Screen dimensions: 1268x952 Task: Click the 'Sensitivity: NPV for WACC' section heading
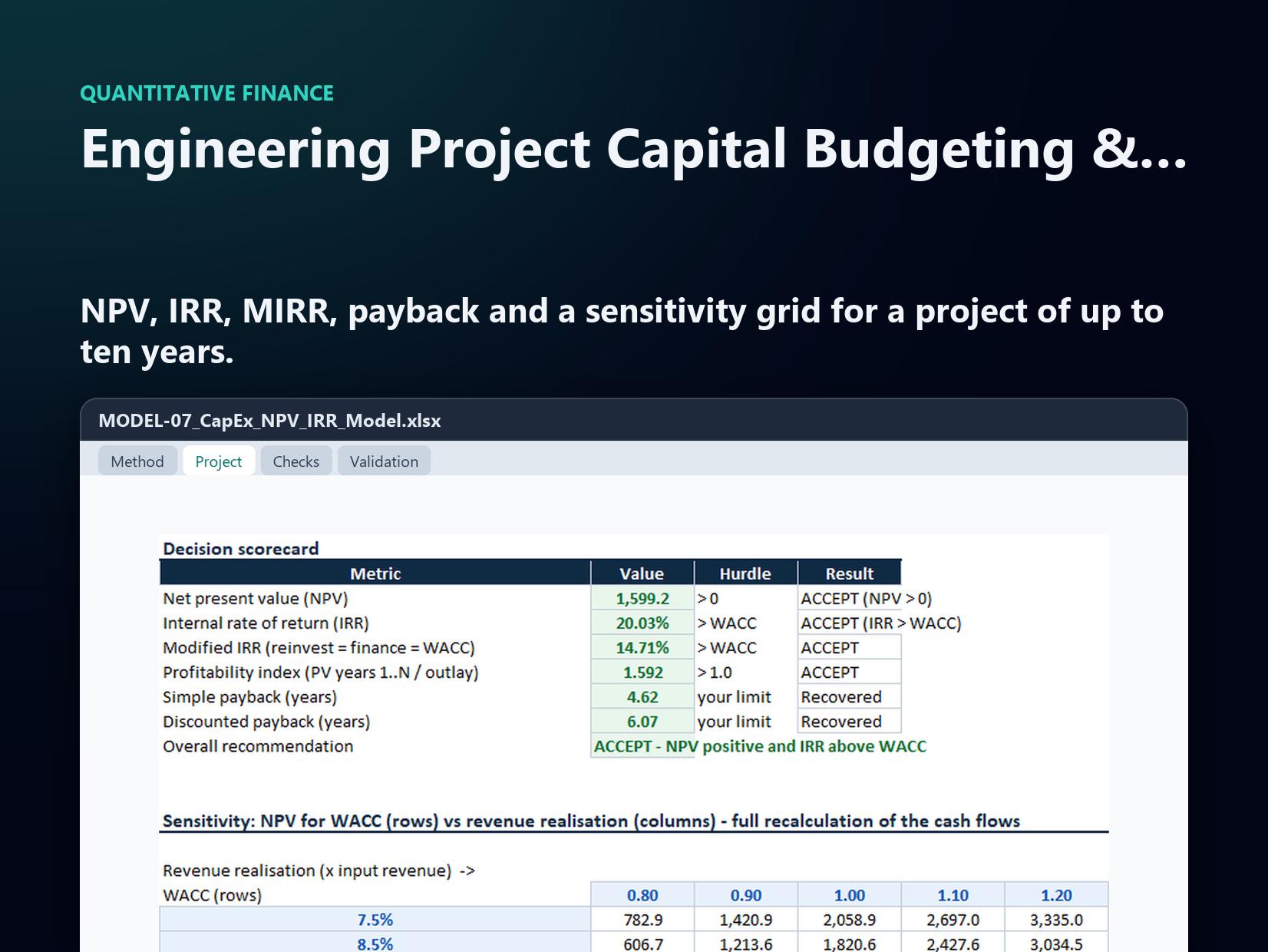point(591,821)
